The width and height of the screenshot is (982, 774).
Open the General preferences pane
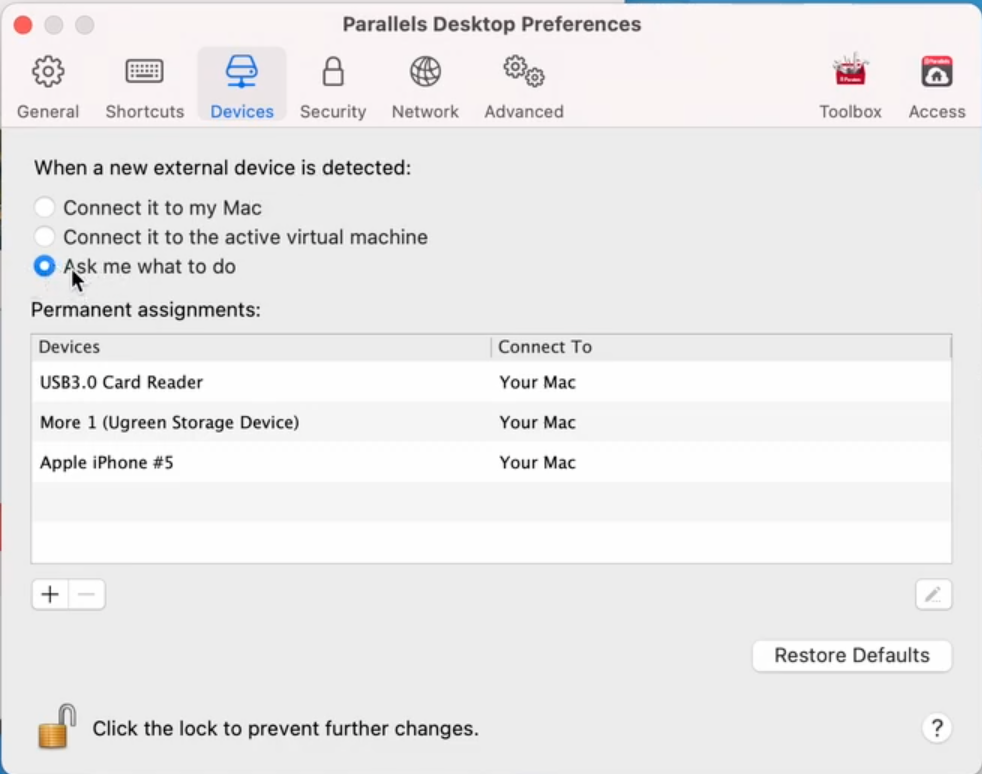click(x=47, y=85)
